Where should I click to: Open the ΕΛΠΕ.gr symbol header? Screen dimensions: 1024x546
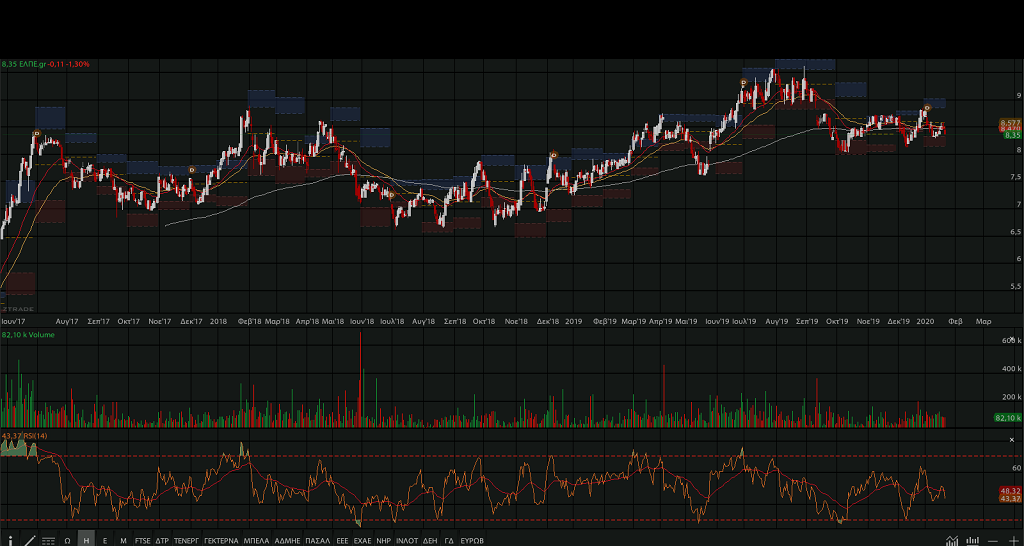pos(46,64)
